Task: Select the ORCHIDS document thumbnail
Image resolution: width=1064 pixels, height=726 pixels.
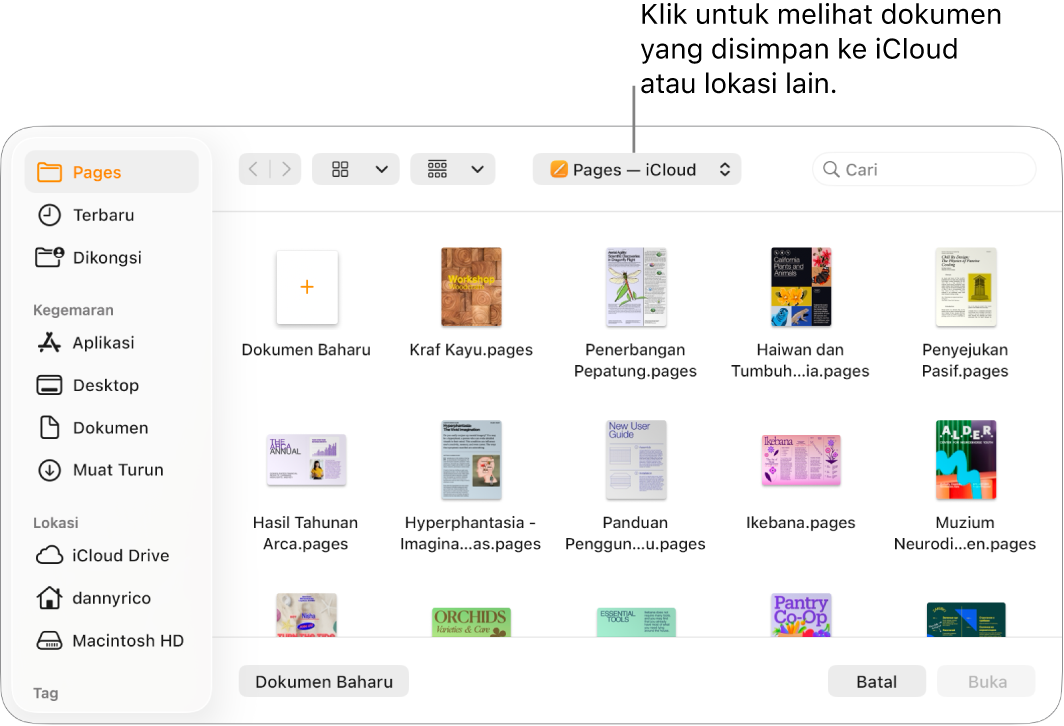Action: [472, 622]
